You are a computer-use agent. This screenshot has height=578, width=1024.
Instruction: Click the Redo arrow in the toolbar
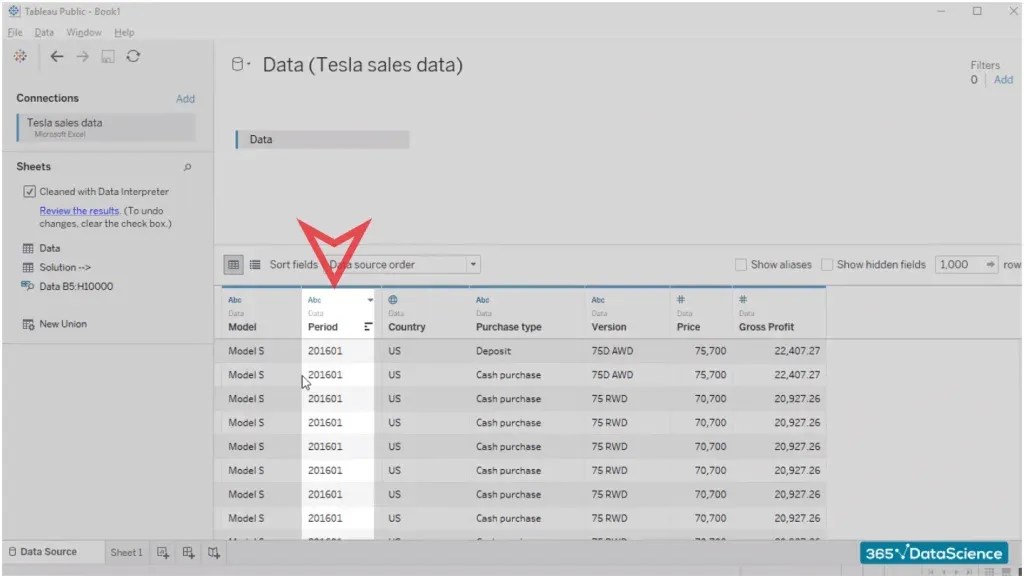[x=82, y=57]
